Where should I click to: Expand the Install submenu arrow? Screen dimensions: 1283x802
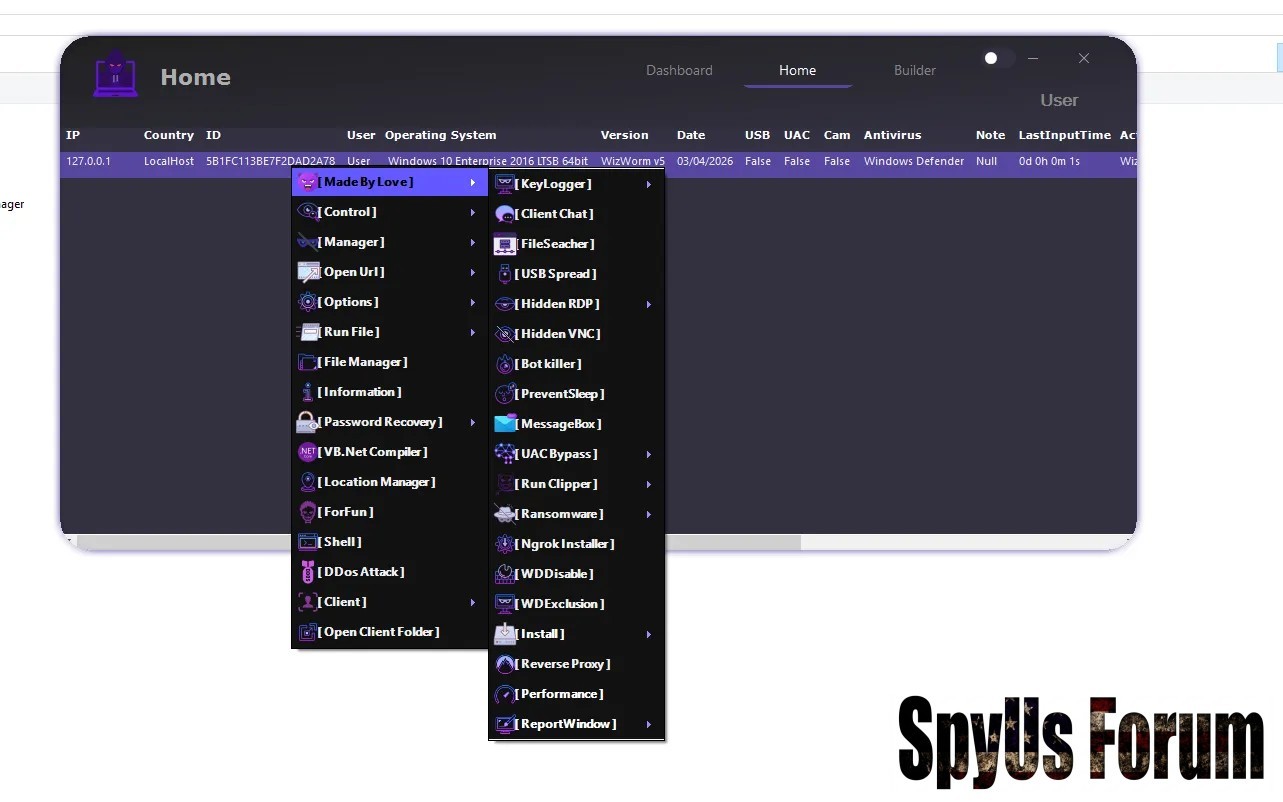(x=649, y=634)
